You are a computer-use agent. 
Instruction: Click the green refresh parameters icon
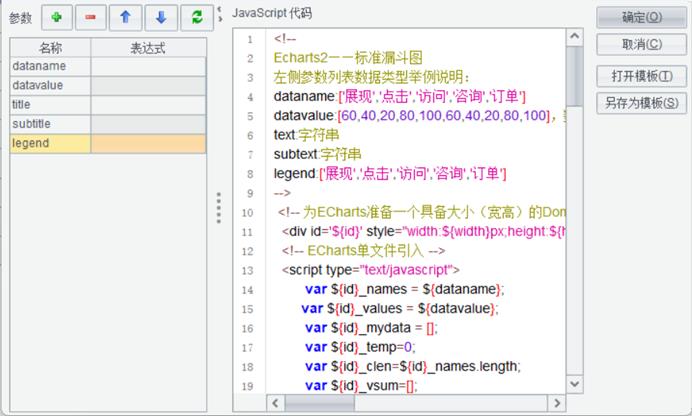(197, 18)
